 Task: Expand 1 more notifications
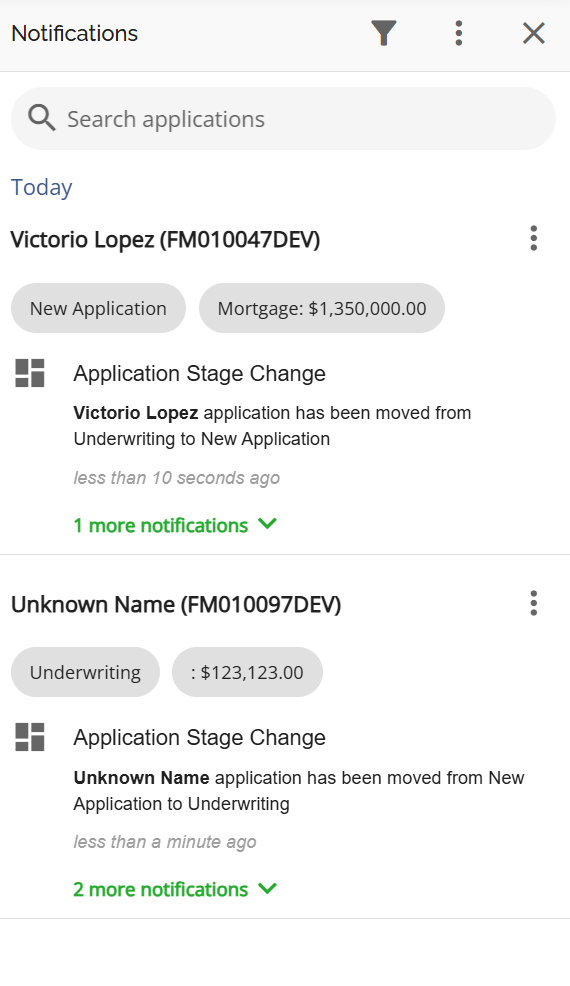175,525
